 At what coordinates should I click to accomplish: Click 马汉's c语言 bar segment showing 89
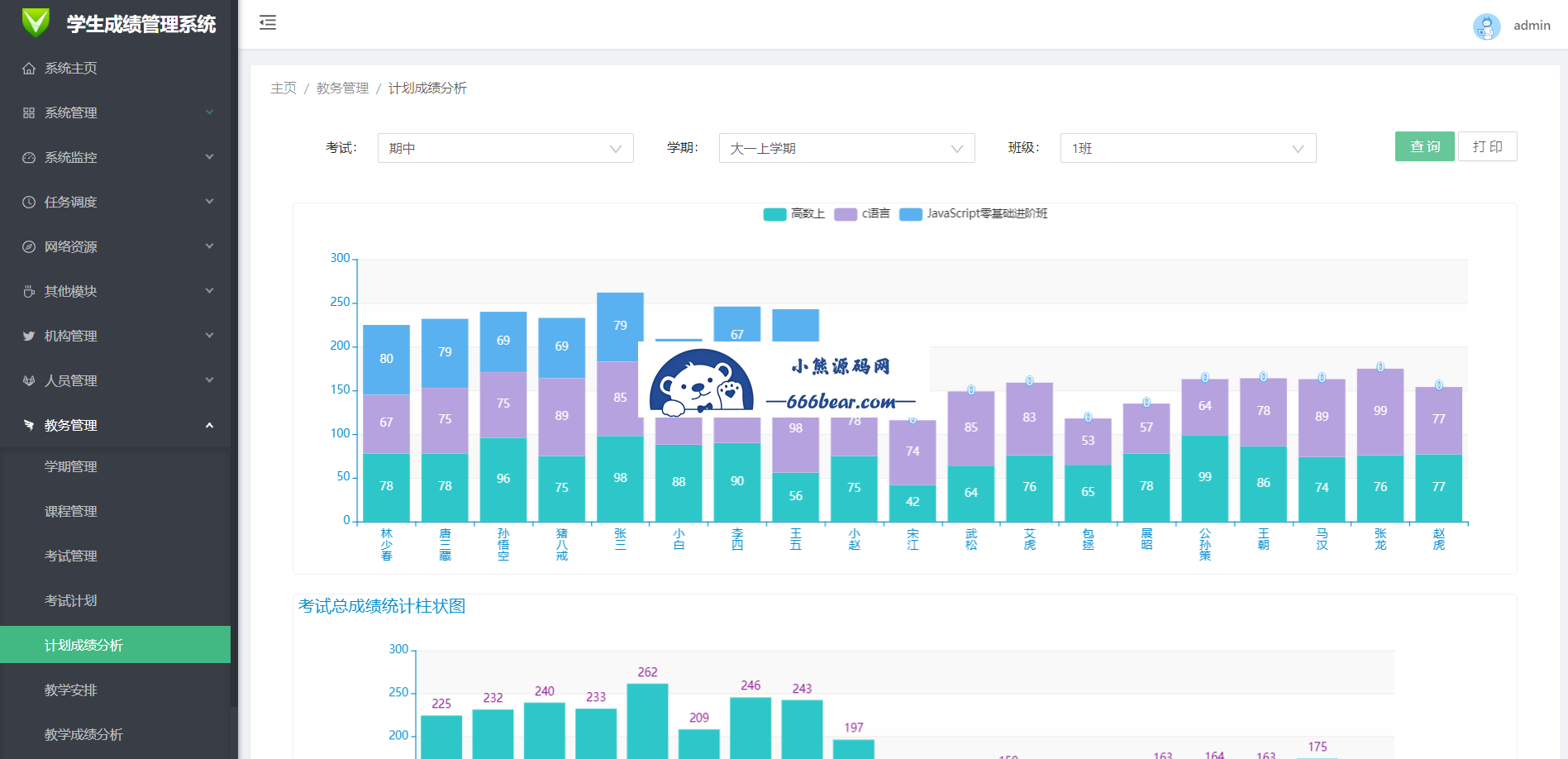point(1322,418)
